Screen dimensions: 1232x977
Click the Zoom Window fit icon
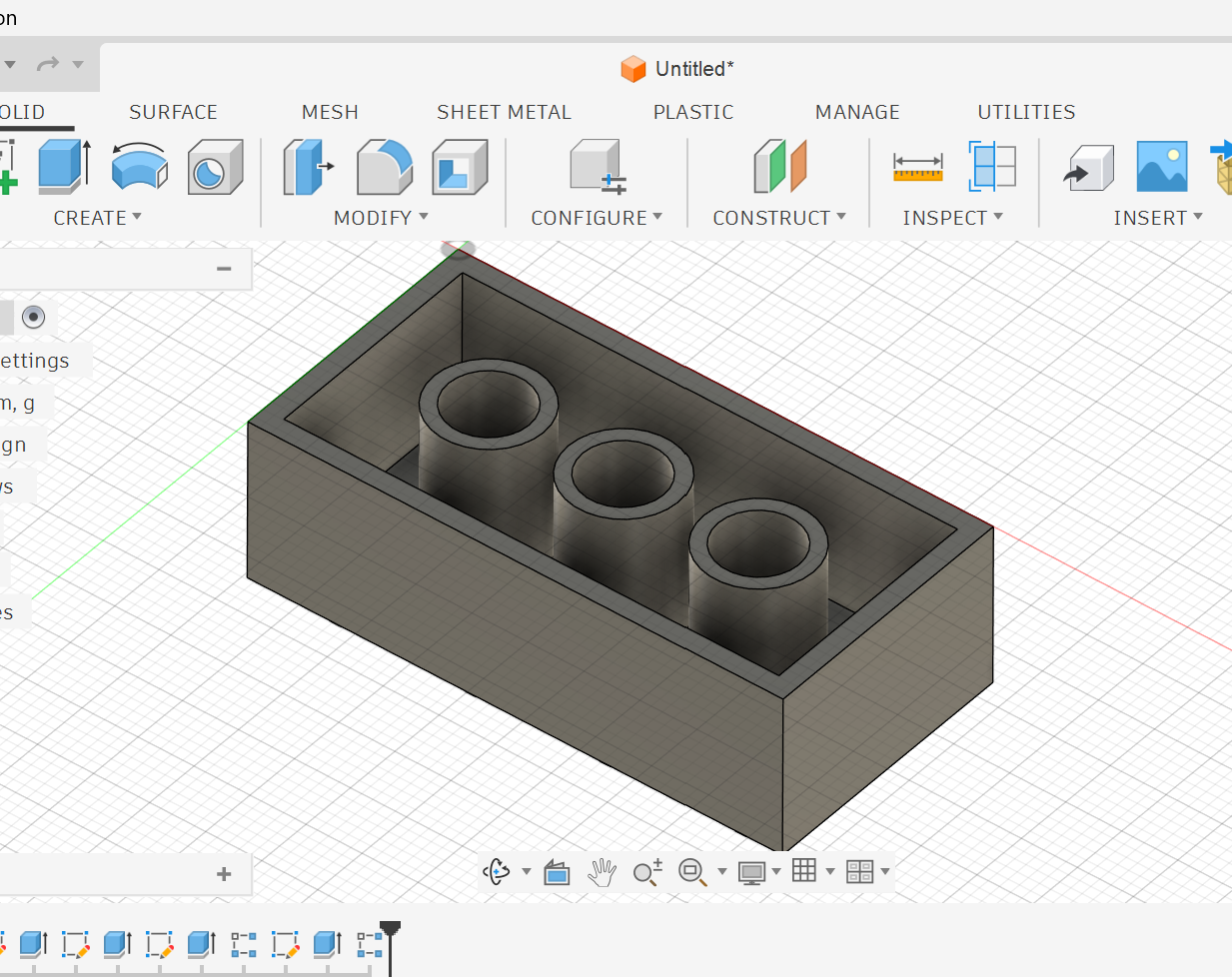692,872
